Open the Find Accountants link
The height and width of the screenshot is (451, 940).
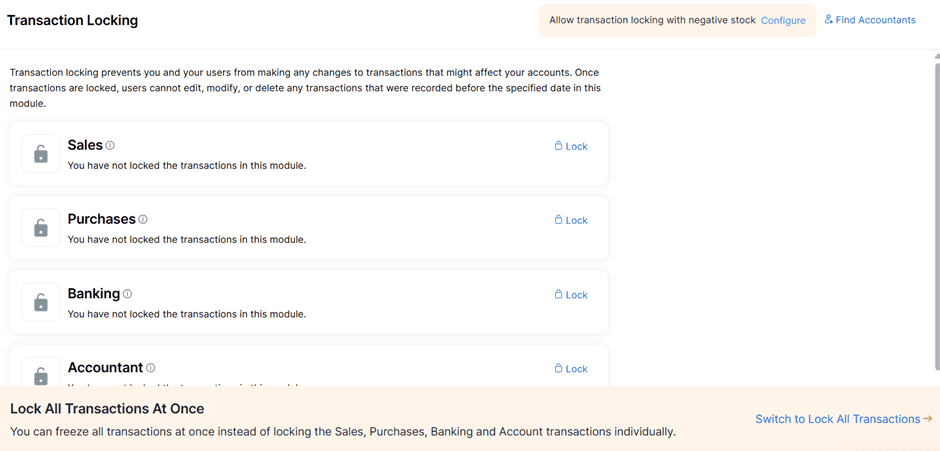coord(870,20)
